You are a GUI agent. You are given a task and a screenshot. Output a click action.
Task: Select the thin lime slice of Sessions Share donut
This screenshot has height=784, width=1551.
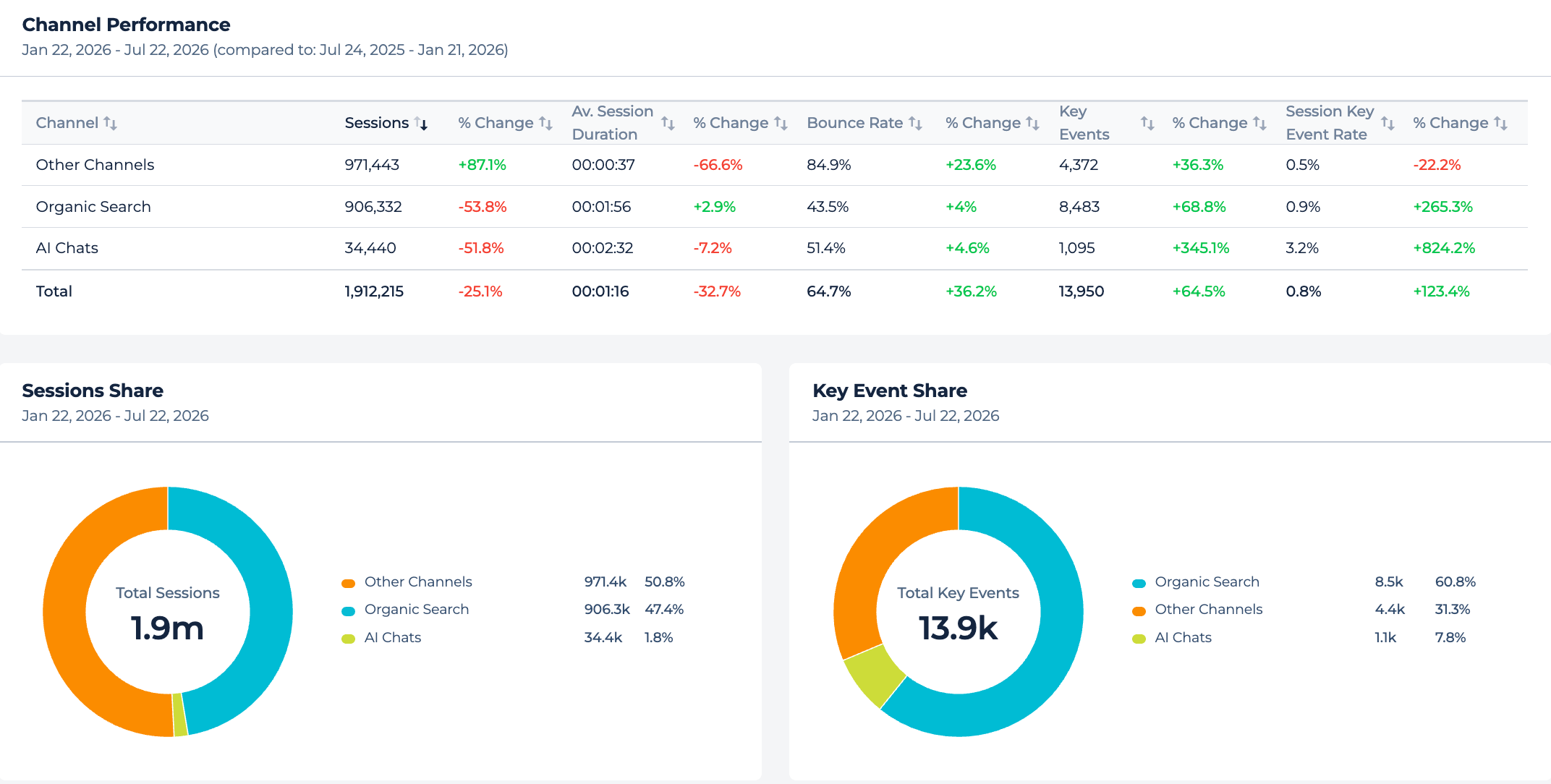[x=179, y=715]
